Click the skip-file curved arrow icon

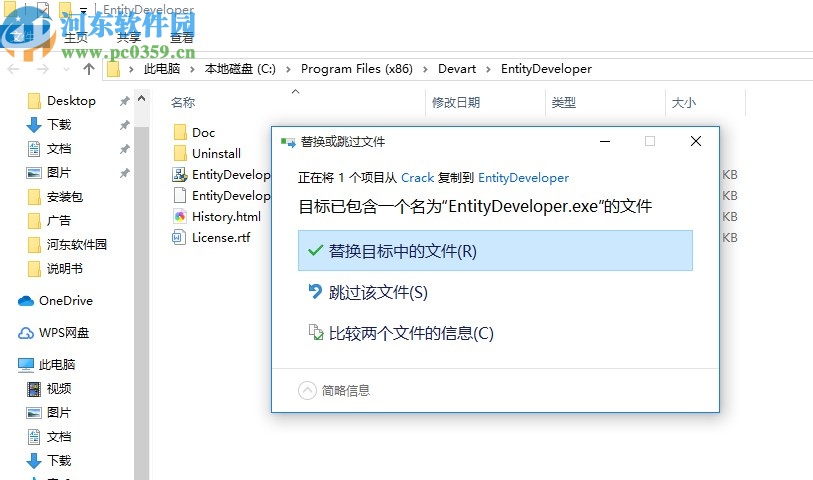pos(315,291)
